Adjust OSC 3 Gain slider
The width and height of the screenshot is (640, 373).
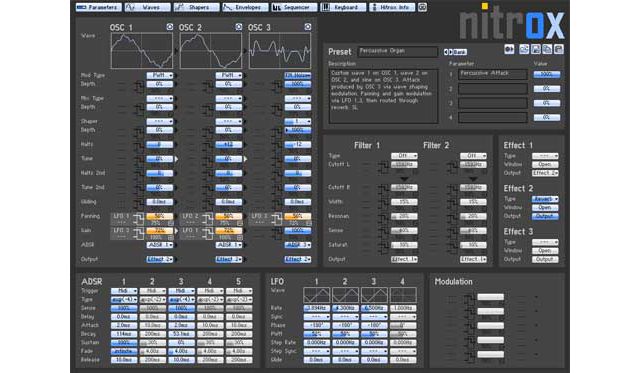click(x=298, y=231)
